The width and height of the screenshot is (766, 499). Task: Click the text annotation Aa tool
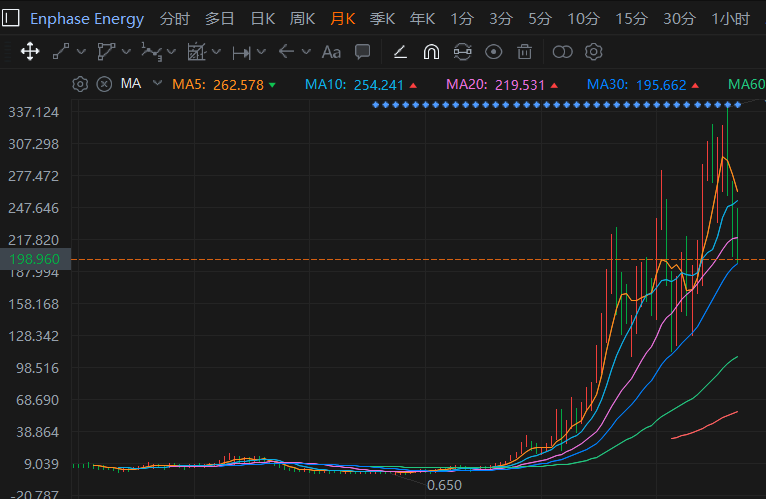pos(331,51)
